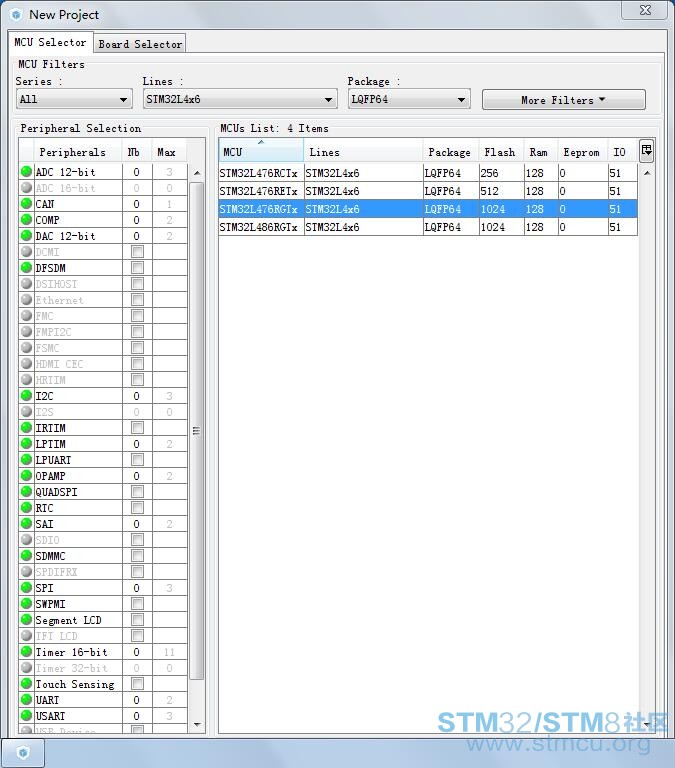Enable the DFSDM peripheral checkbox
This screenshot has height=768, width=675.
(137, 268)
